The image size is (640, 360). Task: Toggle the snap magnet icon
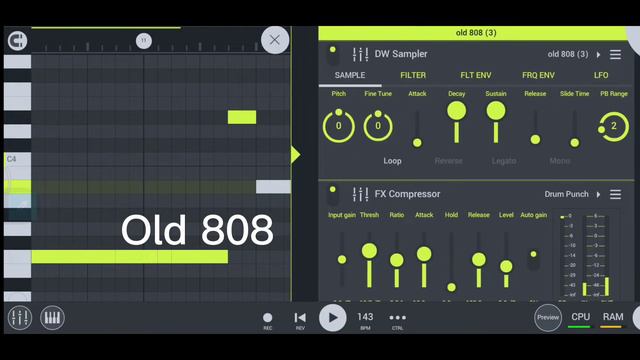point(18,41)
